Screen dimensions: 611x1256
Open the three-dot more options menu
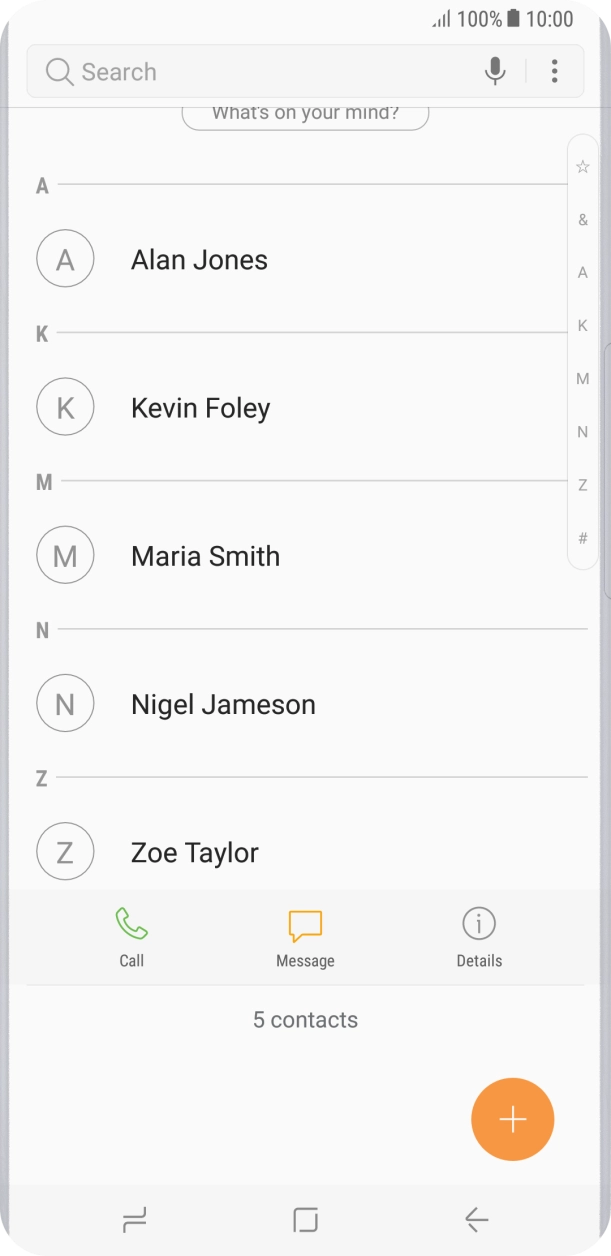(554, 71)
